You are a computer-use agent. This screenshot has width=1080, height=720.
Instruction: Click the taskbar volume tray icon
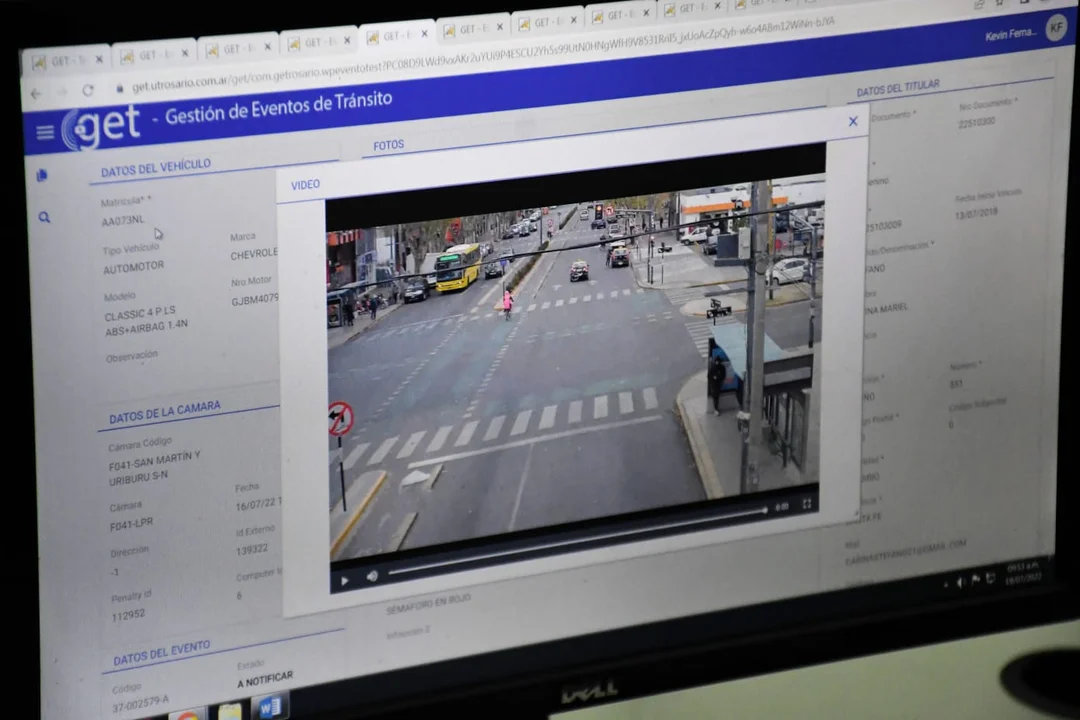pos(960,582)
